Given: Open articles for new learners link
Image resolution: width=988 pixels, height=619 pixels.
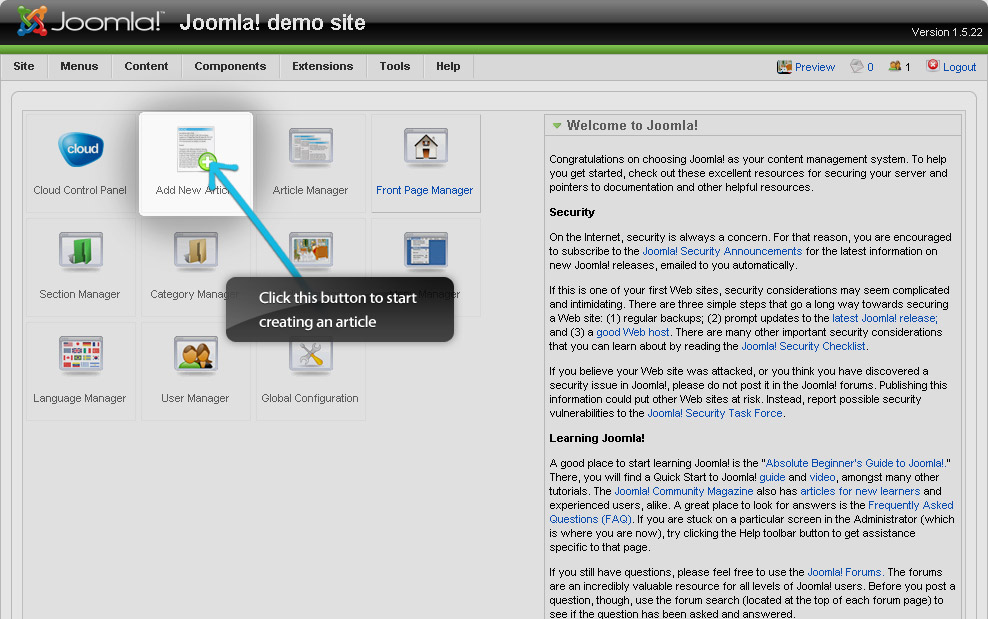Looking at the screenshot, I should point(860,490).
